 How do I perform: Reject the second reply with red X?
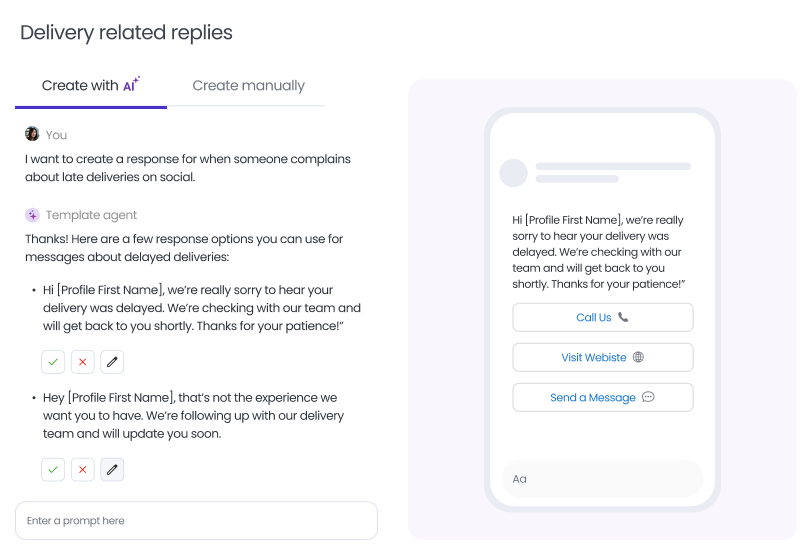point(83,469)
